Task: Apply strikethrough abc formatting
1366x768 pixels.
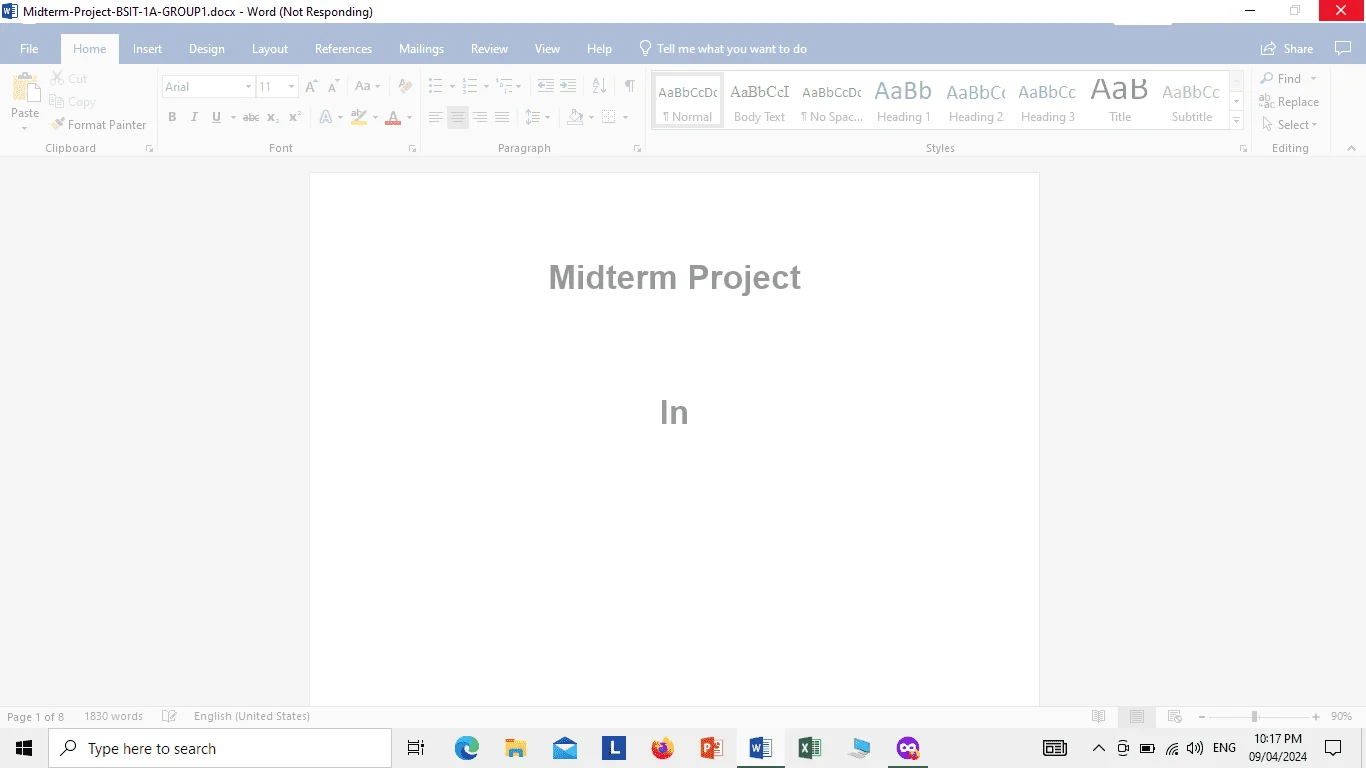Action: coord(251,117)
